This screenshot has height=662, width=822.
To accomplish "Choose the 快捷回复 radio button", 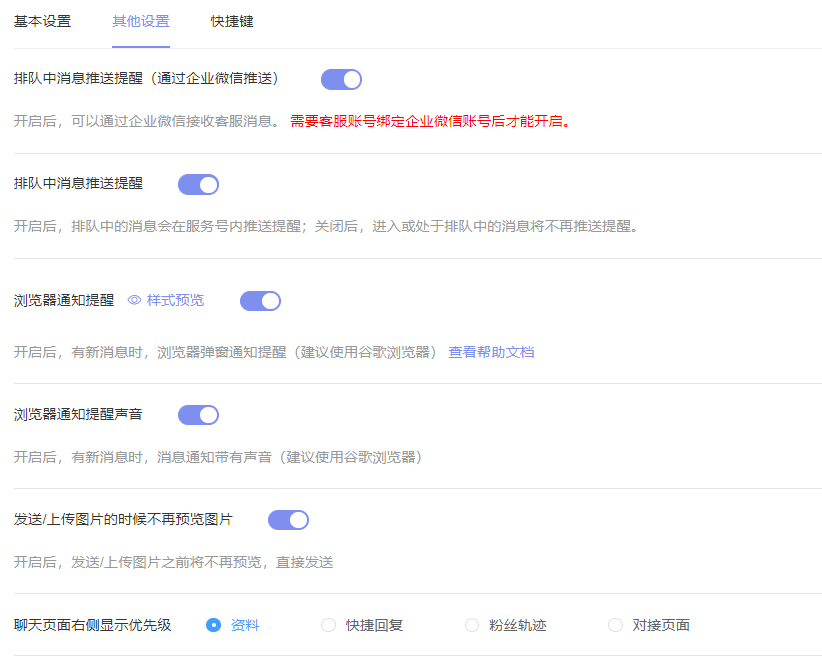I will pos(329,625).
